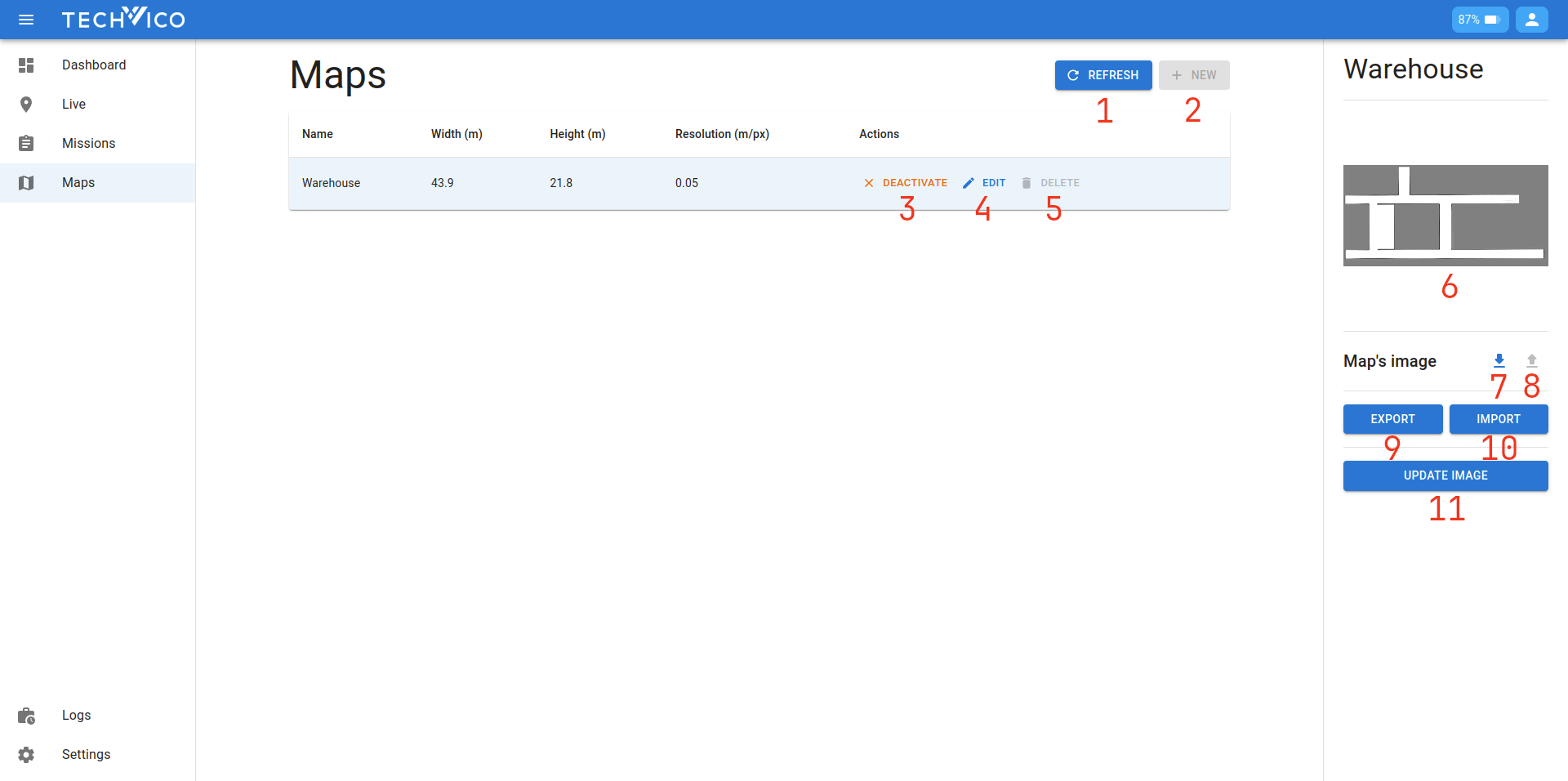Deactivate the Warehouse map
This screenshot has width=1568, height=781.
[x=906, y=183]
